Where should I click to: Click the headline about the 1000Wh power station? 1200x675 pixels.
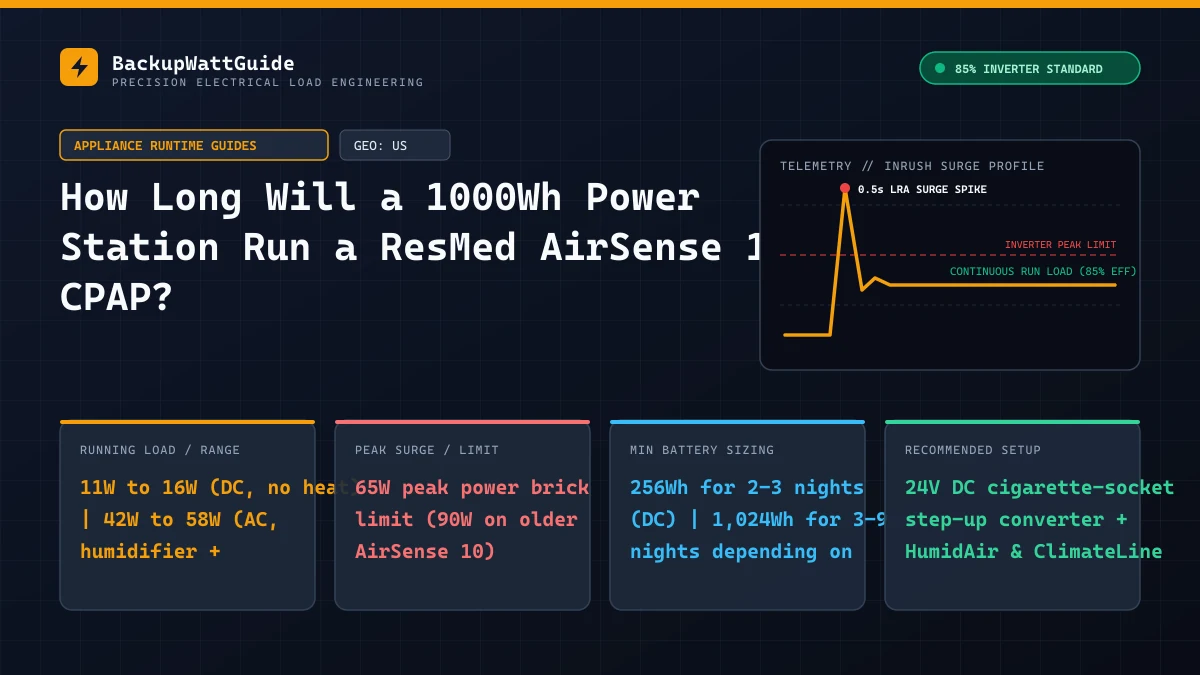410,247
